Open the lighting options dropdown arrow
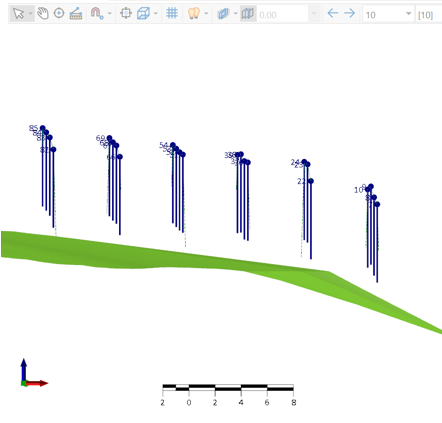This screenshot has width=442, height=423. pyautogui.click(x=206, y=14)
